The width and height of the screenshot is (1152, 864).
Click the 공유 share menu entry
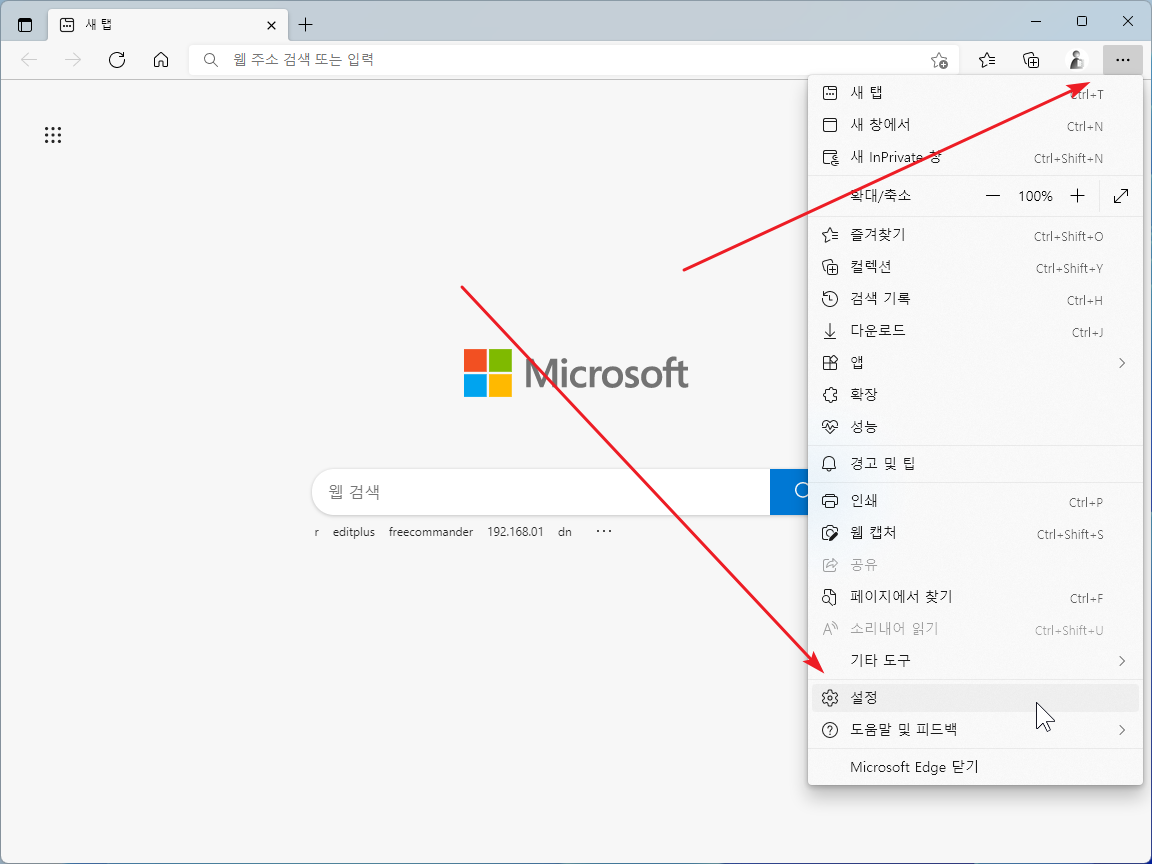pyautogui.click(x=975, y=565)
